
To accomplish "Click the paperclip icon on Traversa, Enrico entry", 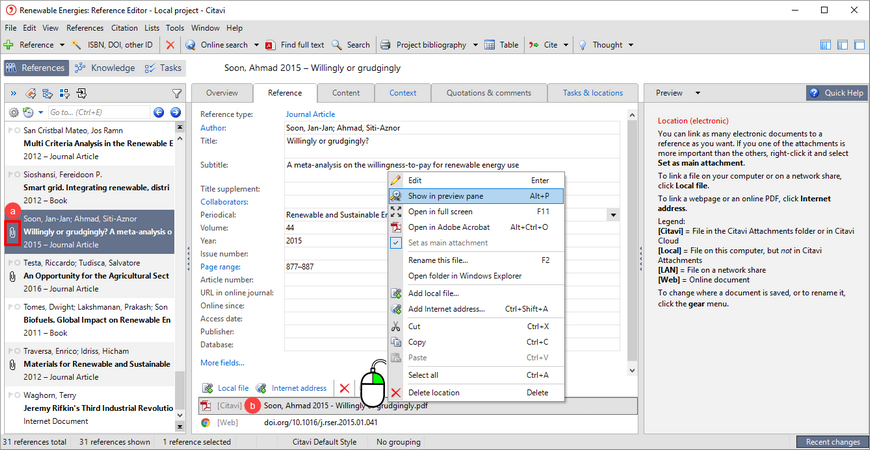I will [12, 364].
